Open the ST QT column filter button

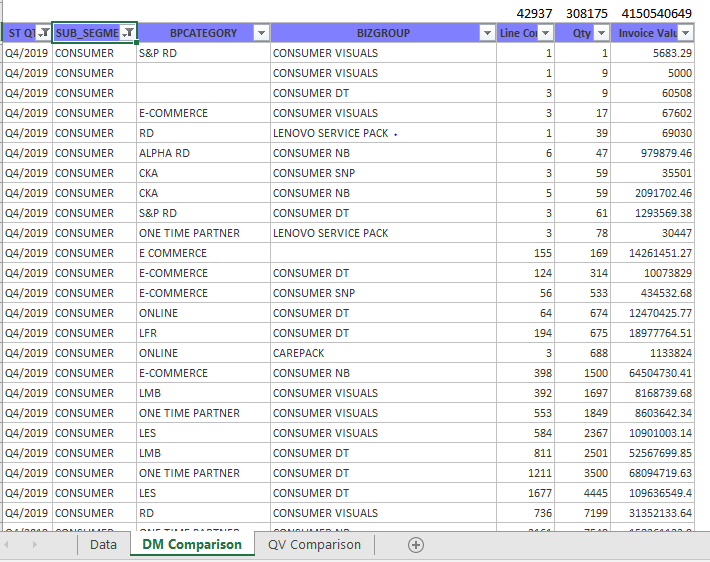43,33
